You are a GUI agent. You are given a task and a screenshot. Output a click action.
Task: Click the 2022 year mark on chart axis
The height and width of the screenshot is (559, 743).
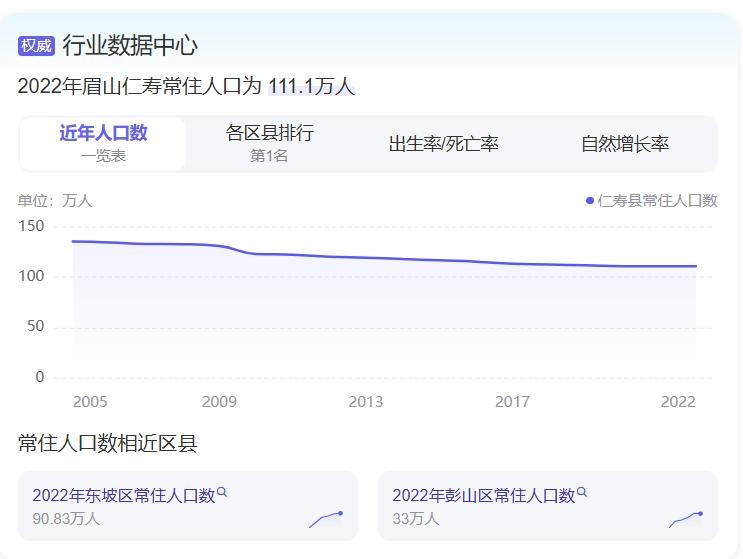[x=678, y=402]
